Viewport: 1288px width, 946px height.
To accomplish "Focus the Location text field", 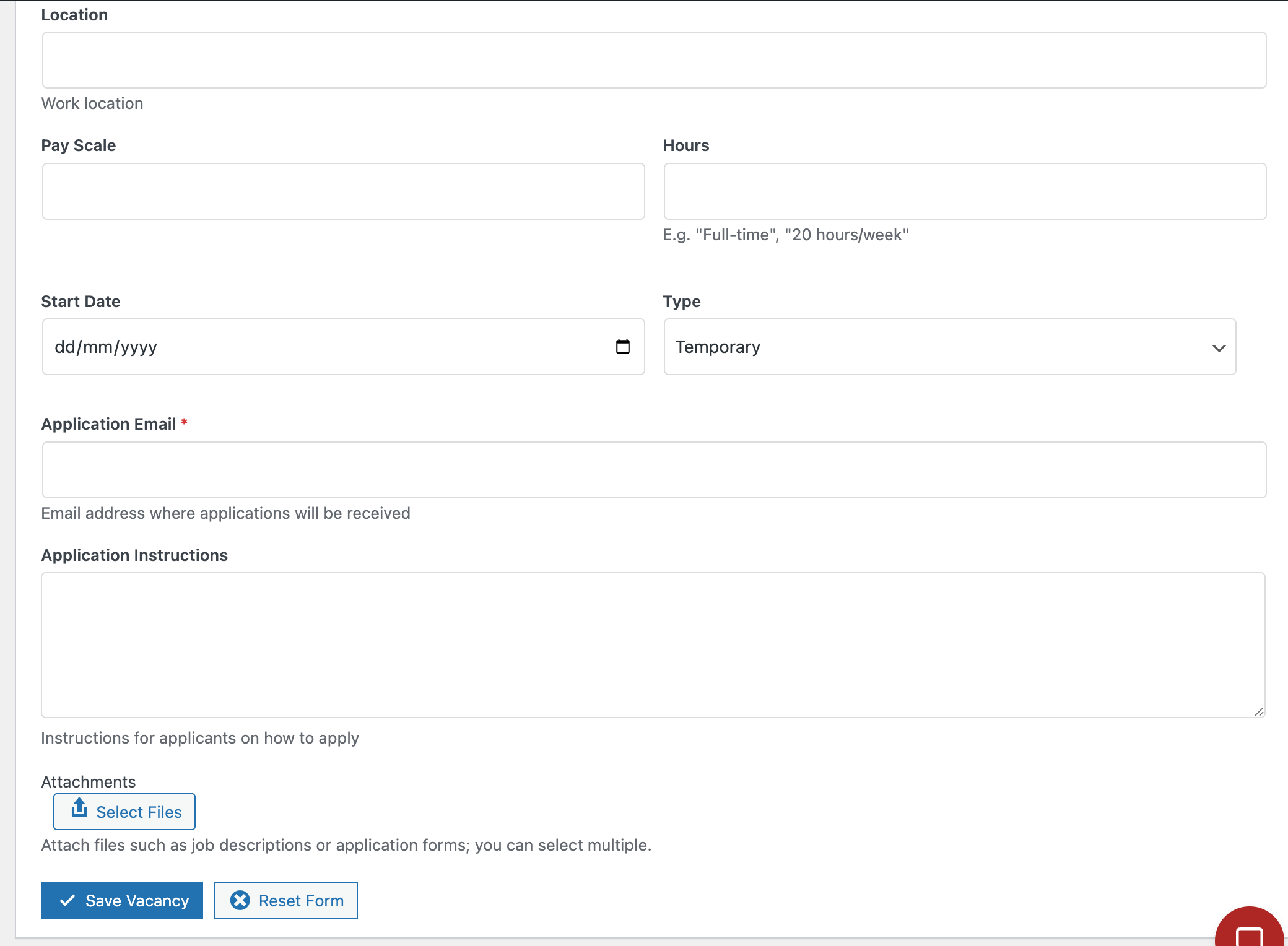I will tap(653, 60).
